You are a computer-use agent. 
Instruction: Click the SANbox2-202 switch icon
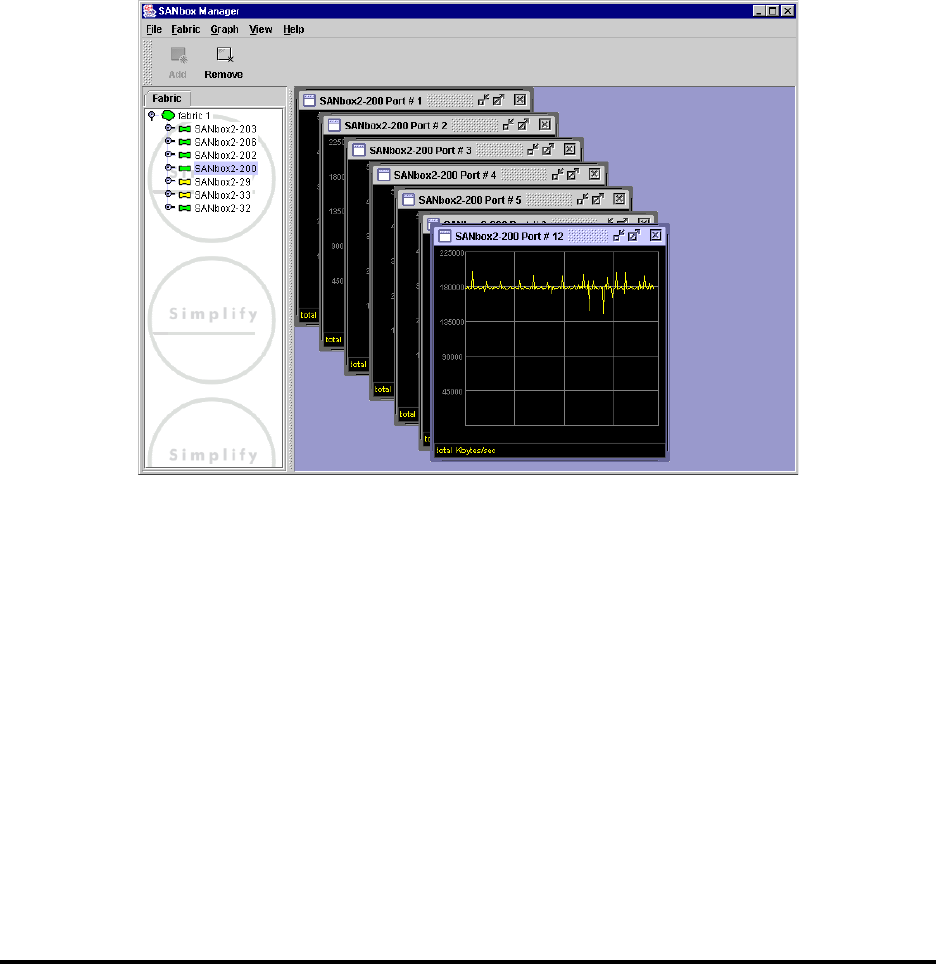184,156
